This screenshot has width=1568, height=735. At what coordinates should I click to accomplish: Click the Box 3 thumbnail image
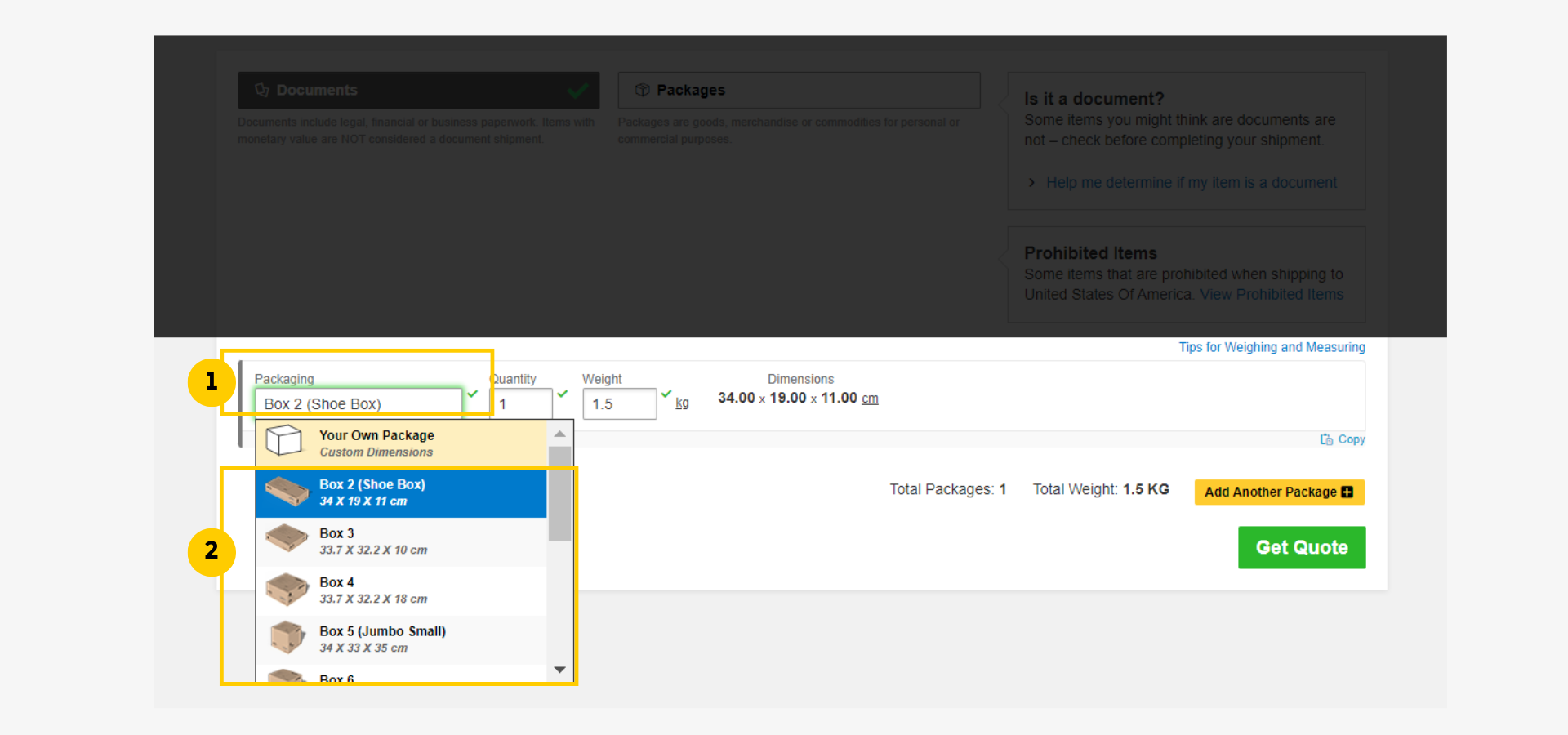point(287,538)
